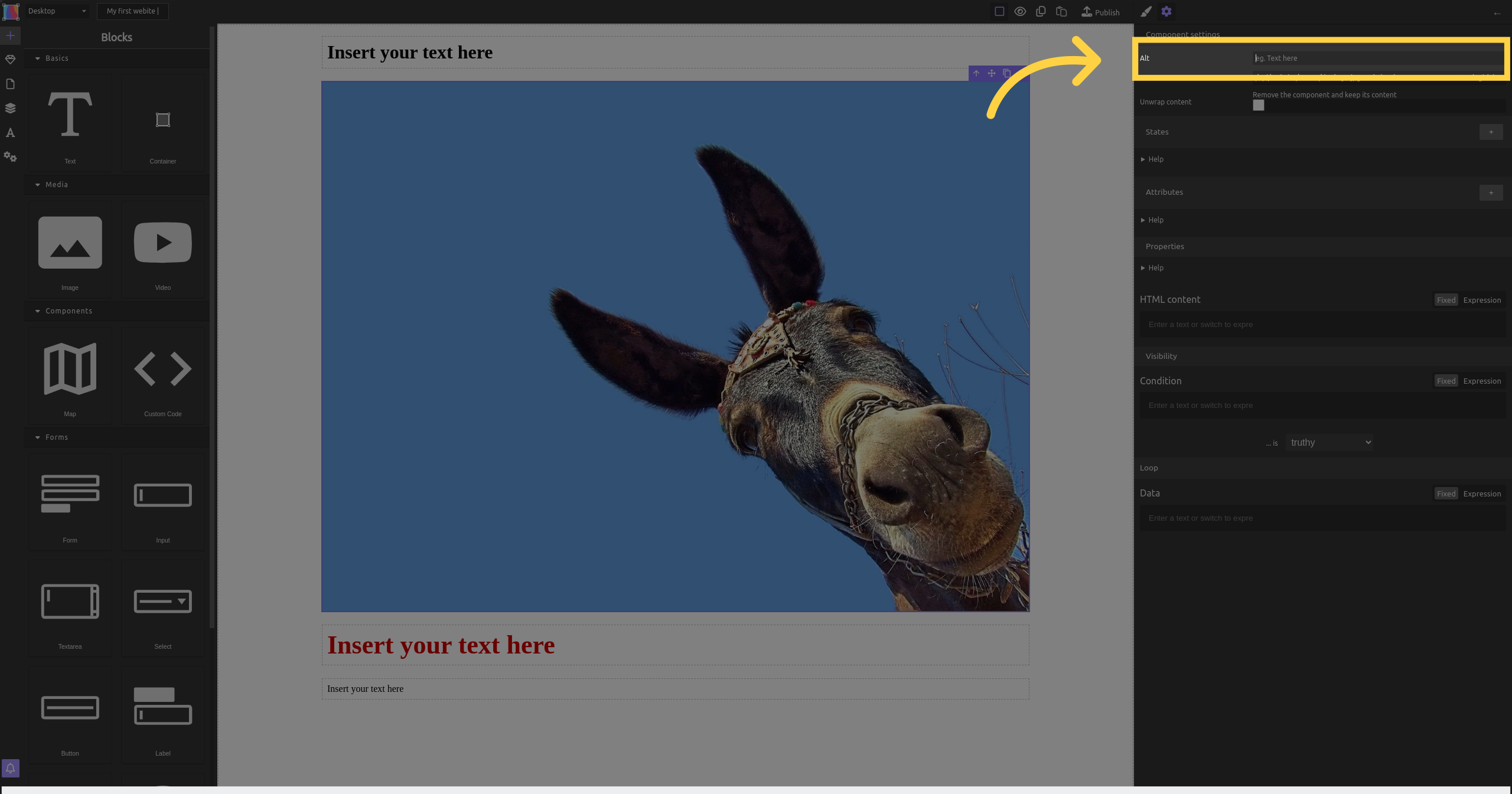
Task: Select the Form block
Action: click(x=70, y=502)
